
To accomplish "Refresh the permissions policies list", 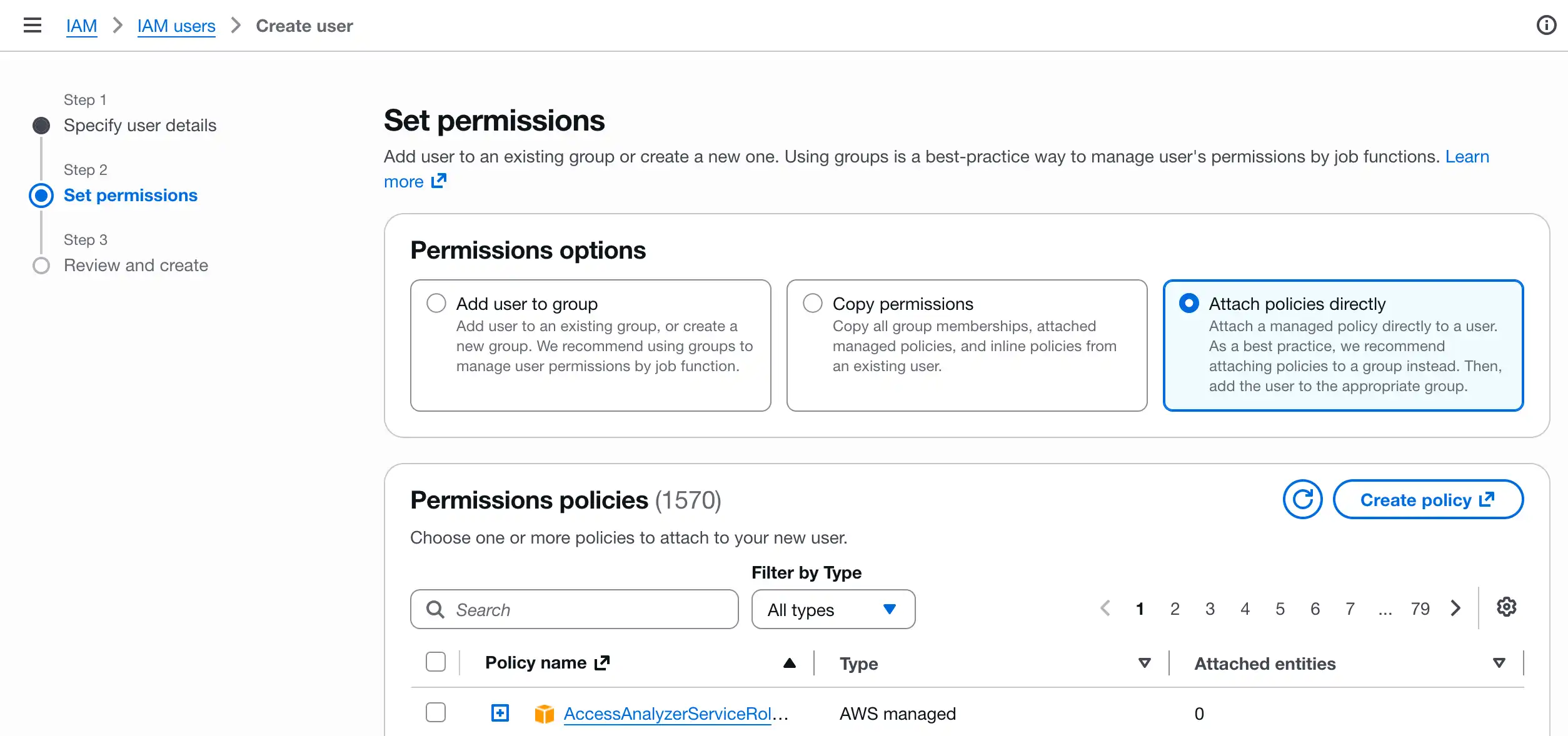I will tap(1302, 499).
